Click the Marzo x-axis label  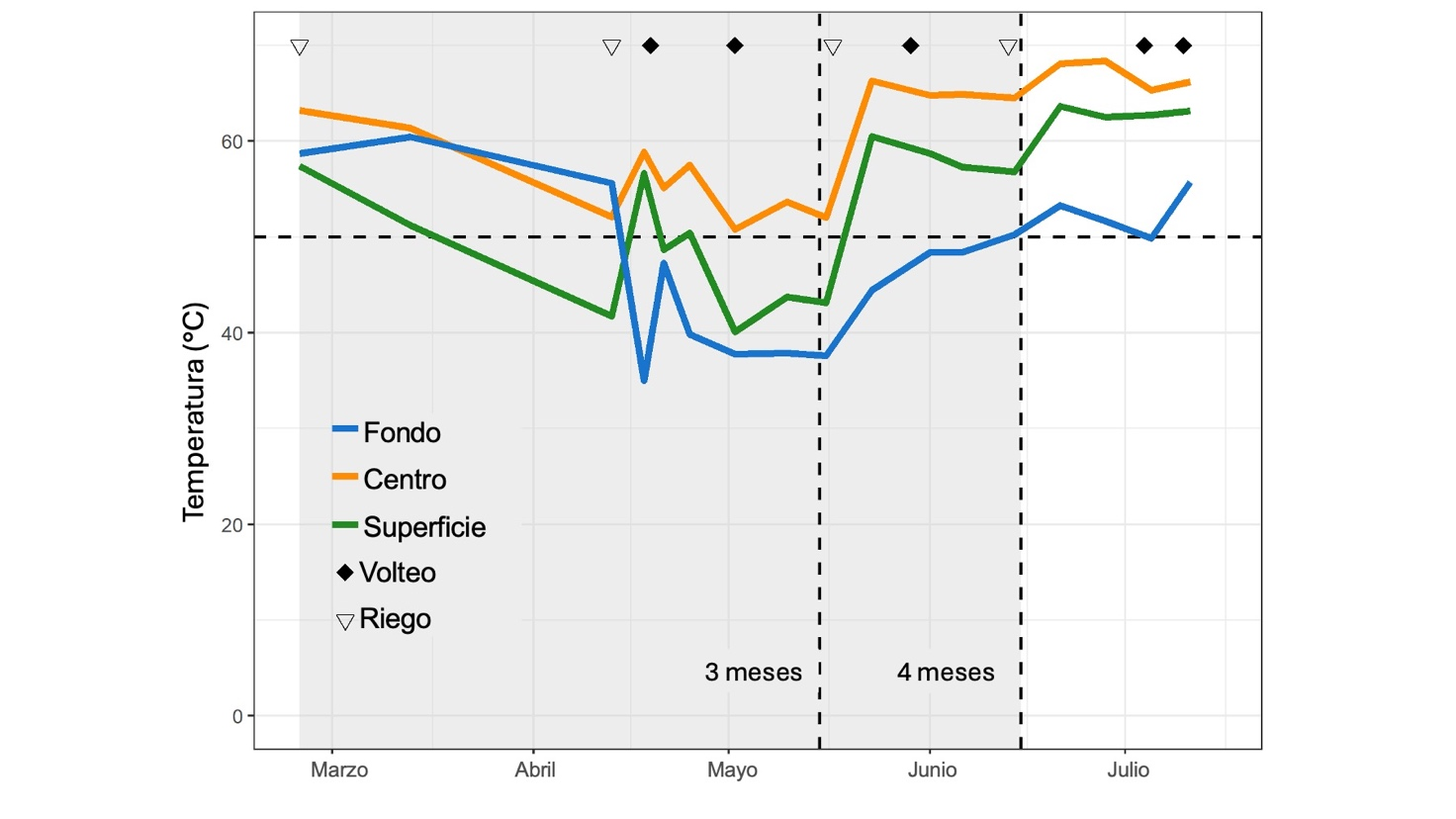[339, 771]
